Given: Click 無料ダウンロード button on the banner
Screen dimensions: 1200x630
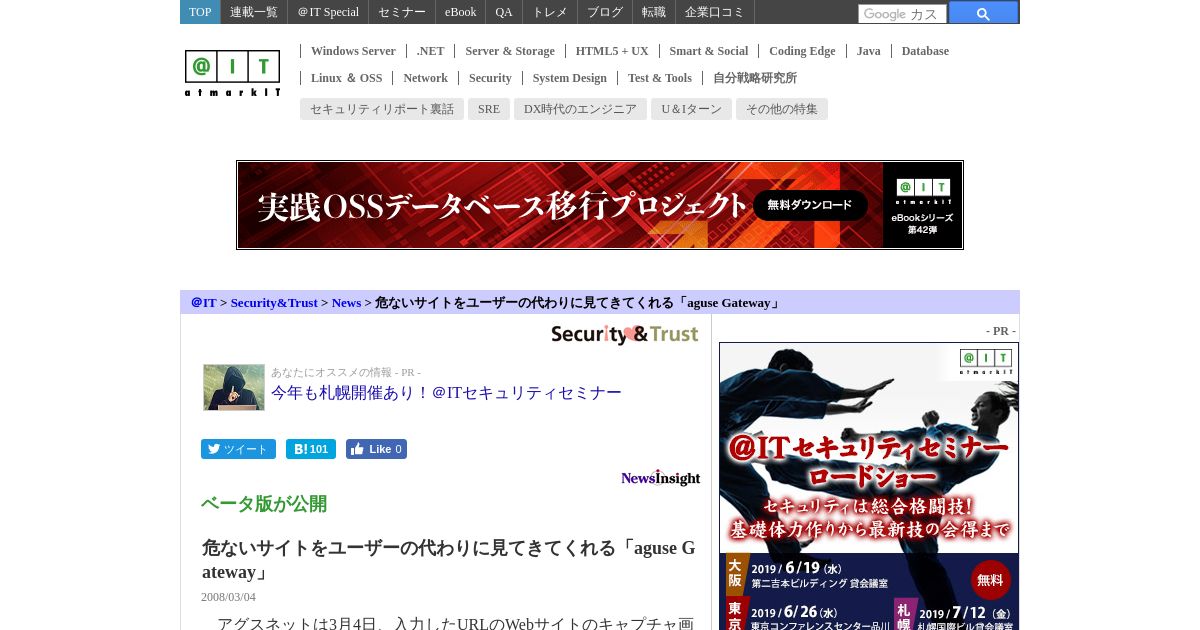Looking at the screenshot, I should (x=810, y=205).
